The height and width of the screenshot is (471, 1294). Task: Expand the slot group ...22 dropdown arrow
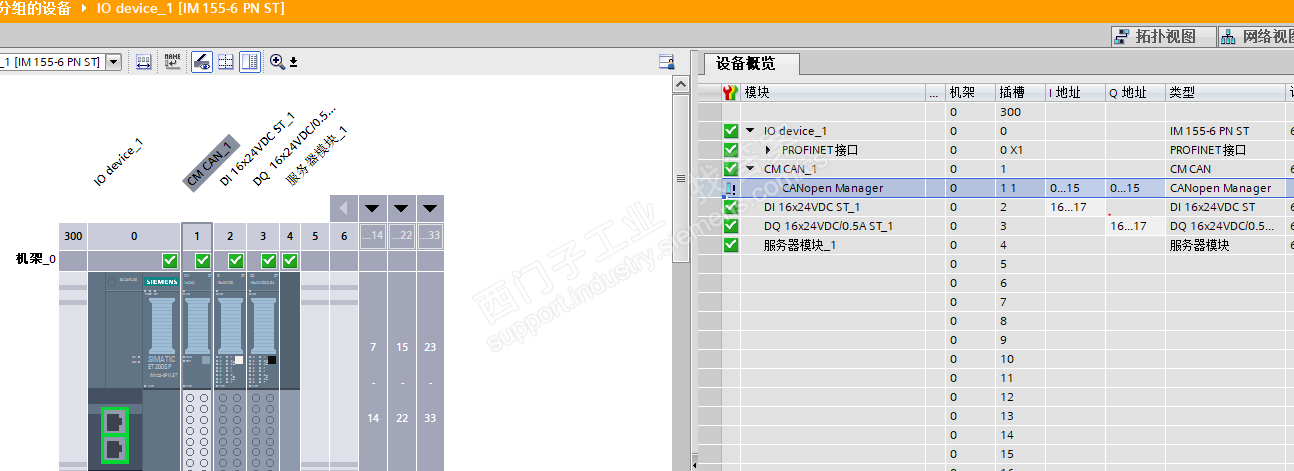click(401, 209)
